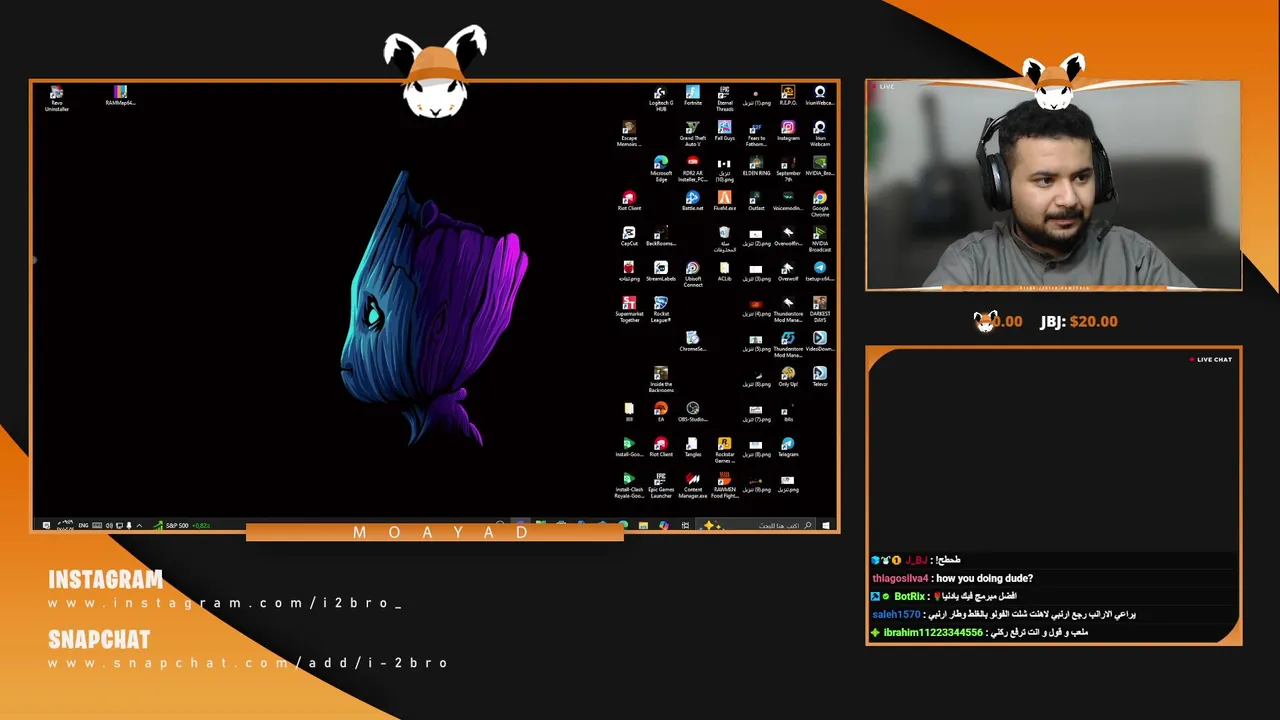
Task: Launch the R.E.P.O. game icon
Action: 788,96
